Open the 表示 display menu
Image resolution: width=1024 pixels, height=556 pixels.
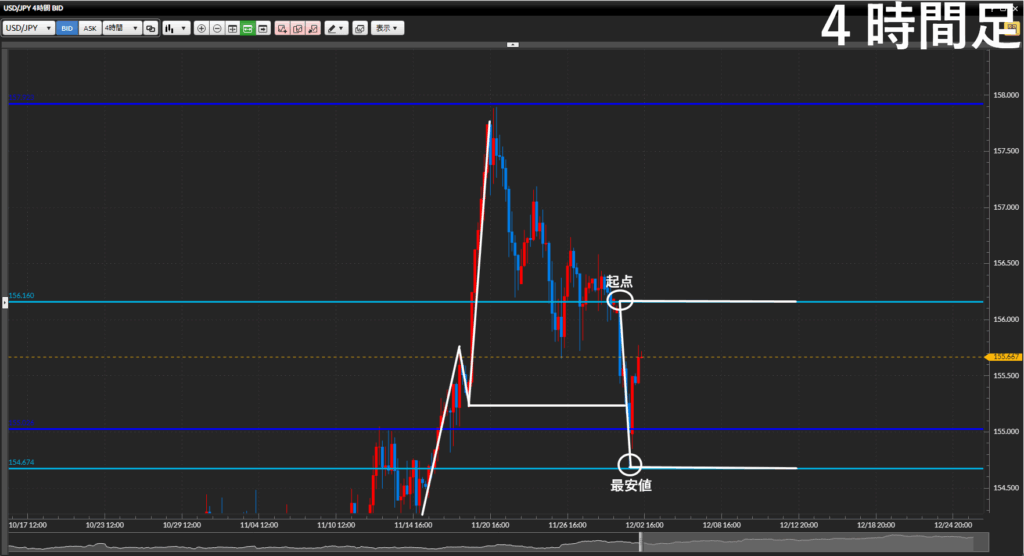[x=386, y=28]
